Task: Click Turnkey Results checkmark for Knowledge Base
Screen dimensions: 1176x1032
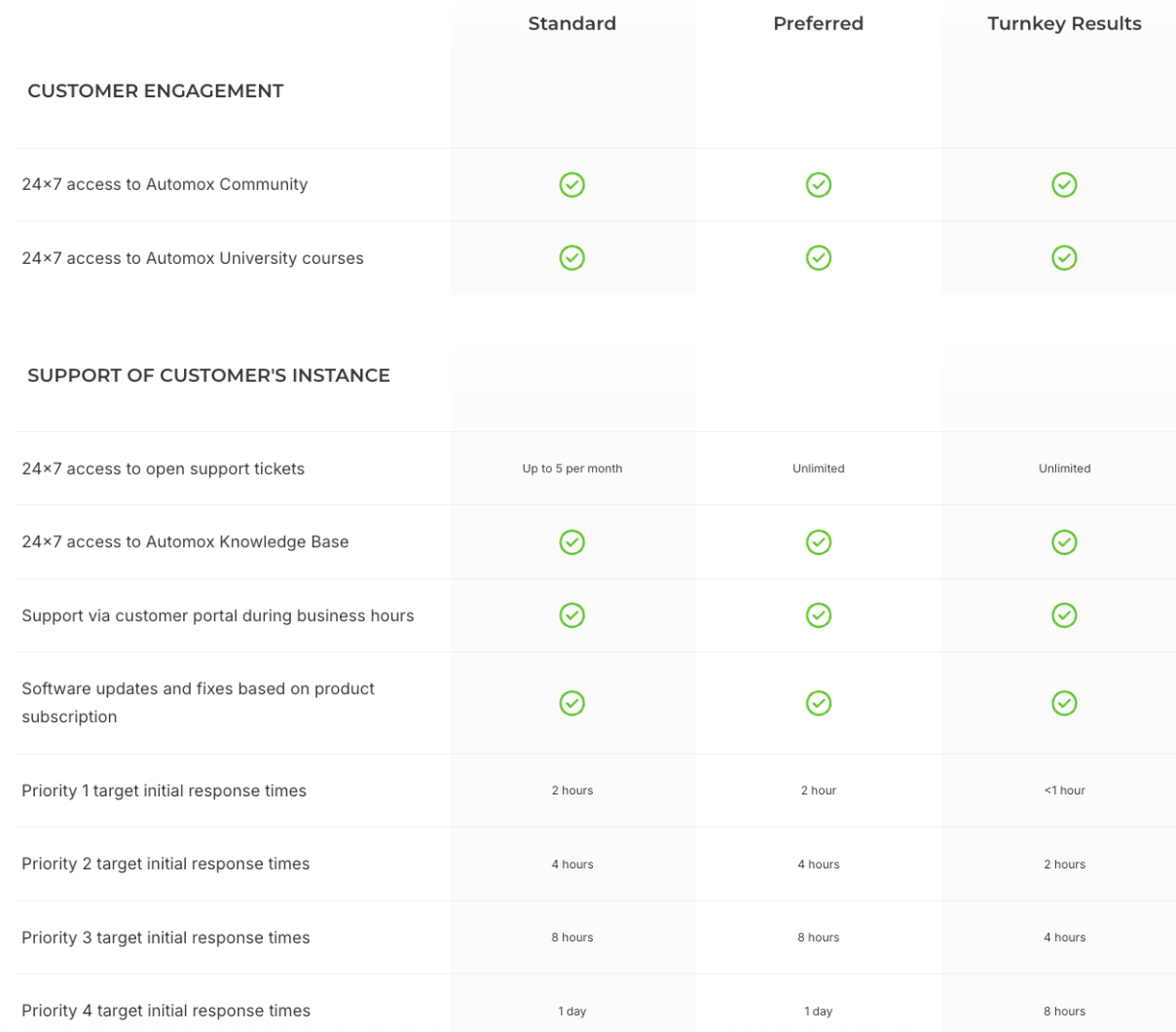Action: point(1065,542)
